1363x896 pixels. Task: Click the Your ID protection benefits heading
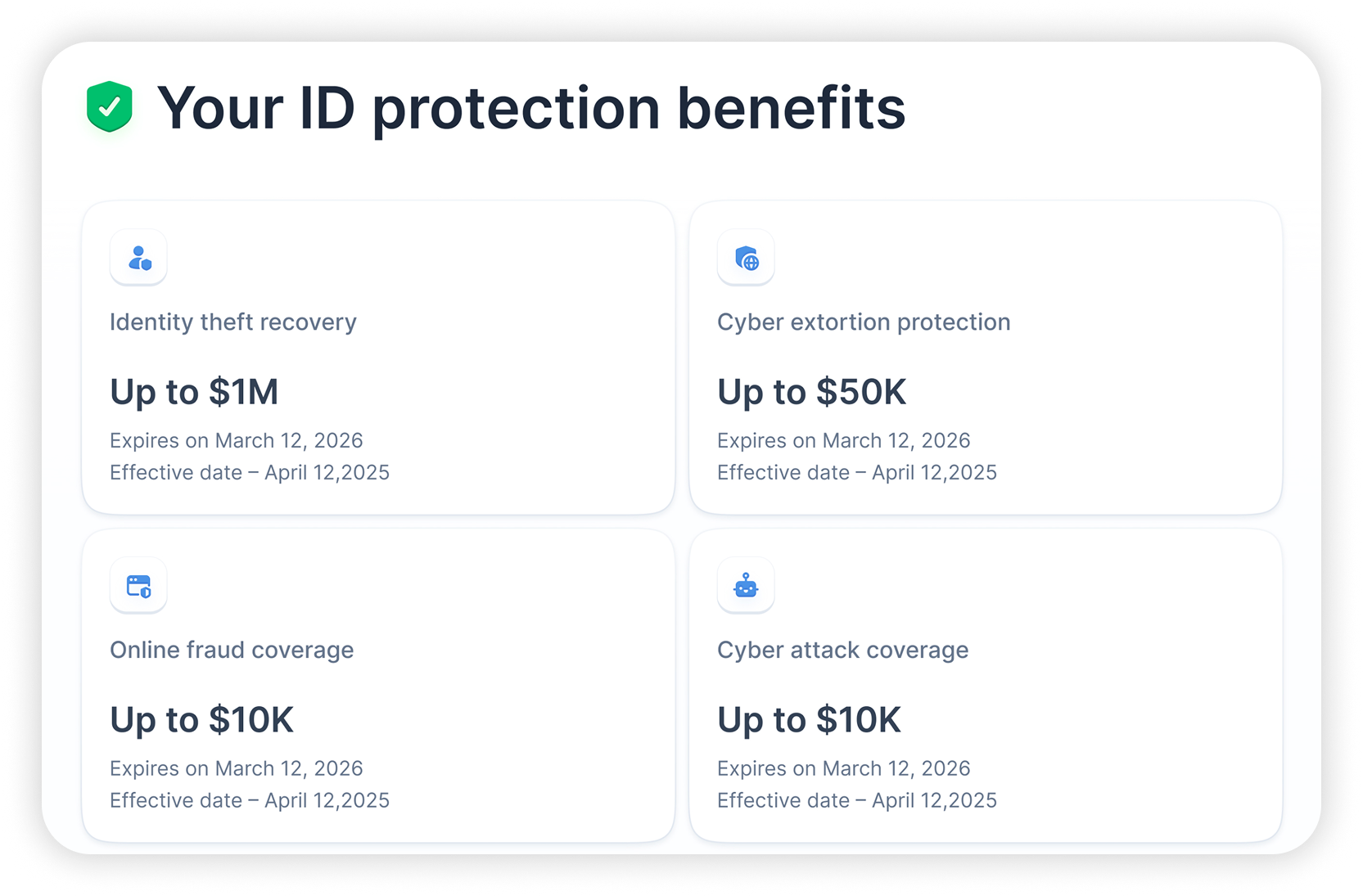[531, 108]
